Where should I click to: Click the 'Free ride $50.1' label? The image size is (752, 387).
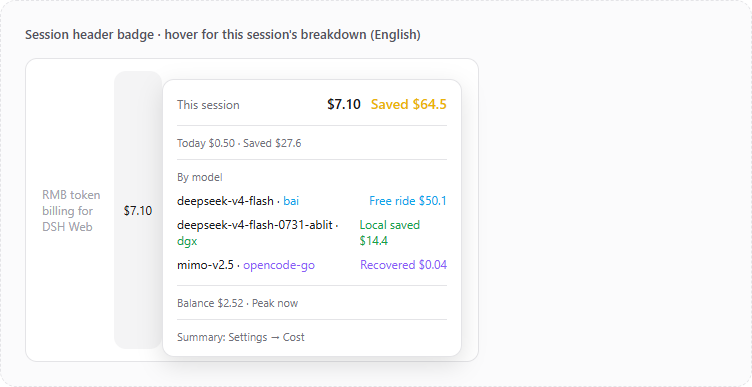click(408, 200)
